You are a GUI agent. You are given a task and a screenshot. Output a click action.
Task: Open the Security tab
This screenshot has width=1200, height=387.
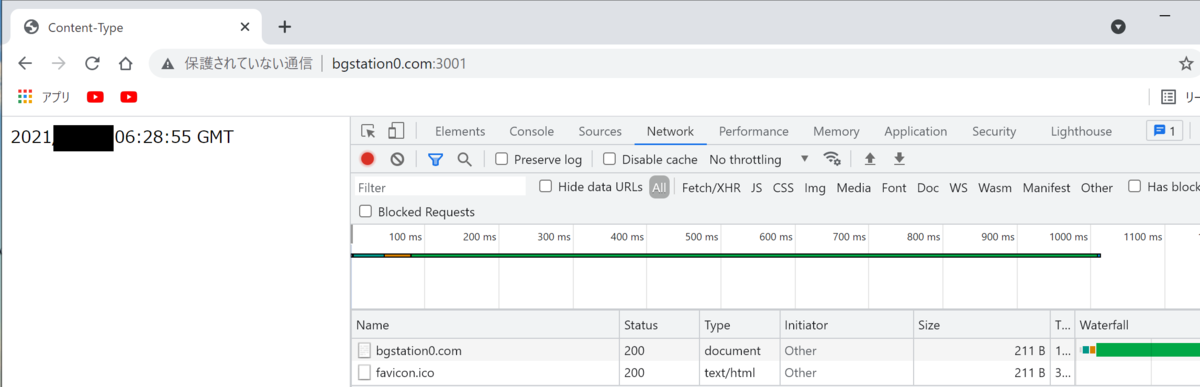[x=994, y=131]
